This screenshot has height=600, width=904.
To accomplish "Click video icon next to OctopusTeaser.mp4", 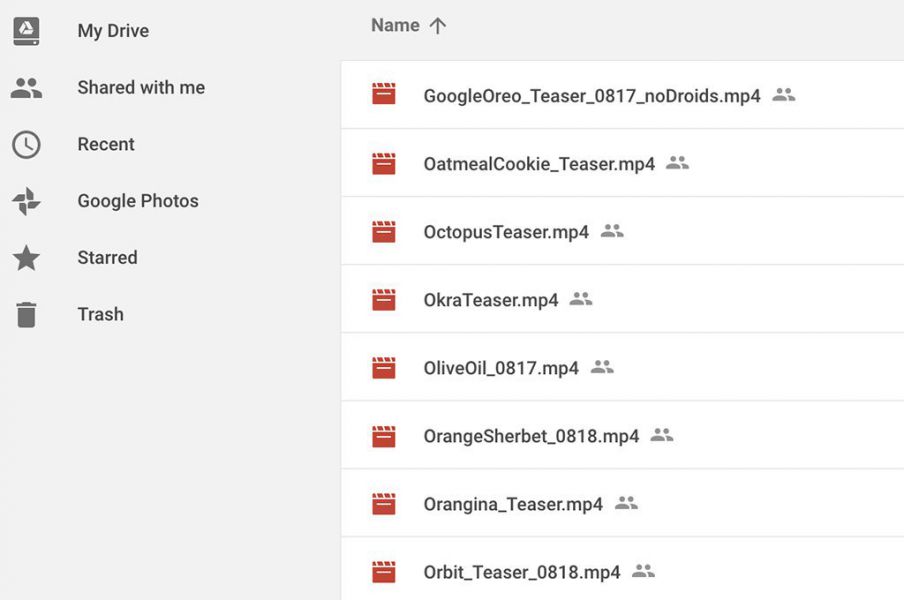I will [383, 231].
